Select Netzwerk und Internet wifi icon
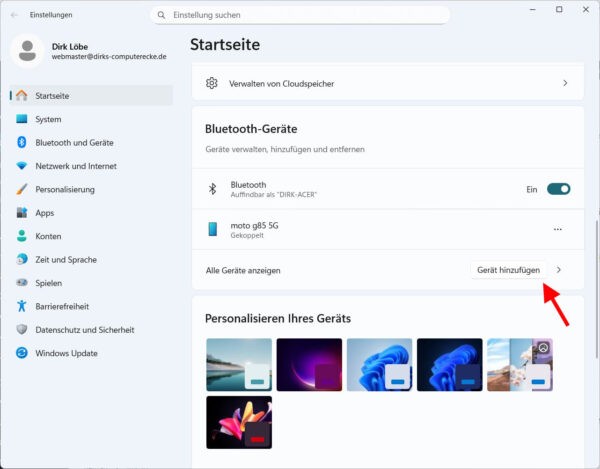The height and width of the screenshot is (469, 600). coord(22,166)
